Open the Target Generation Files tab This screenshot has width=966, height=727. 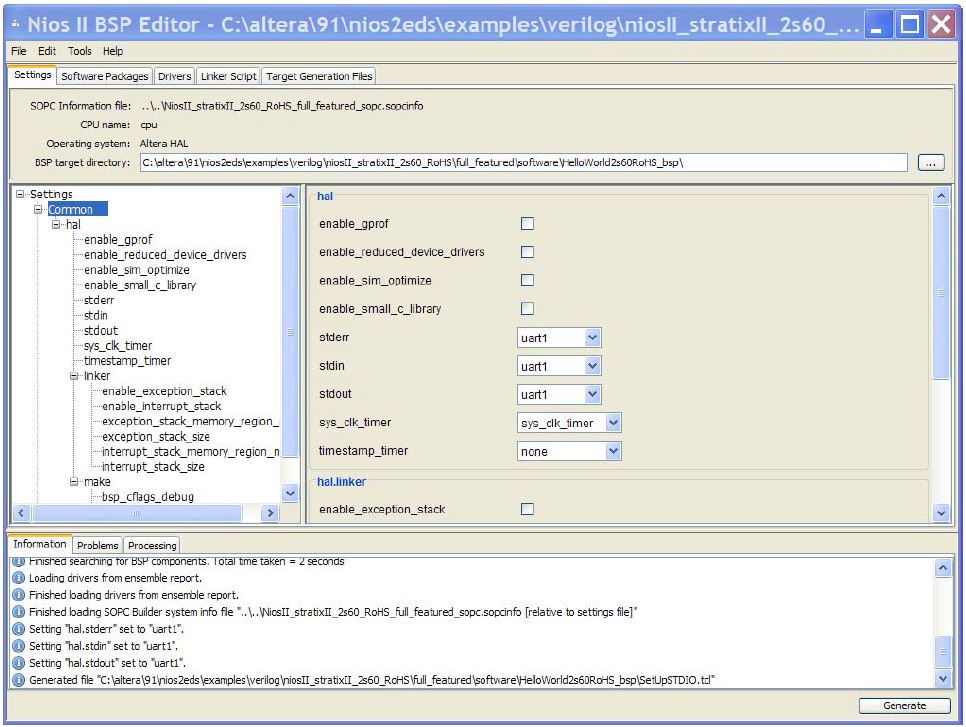click(x=319, y=76)
